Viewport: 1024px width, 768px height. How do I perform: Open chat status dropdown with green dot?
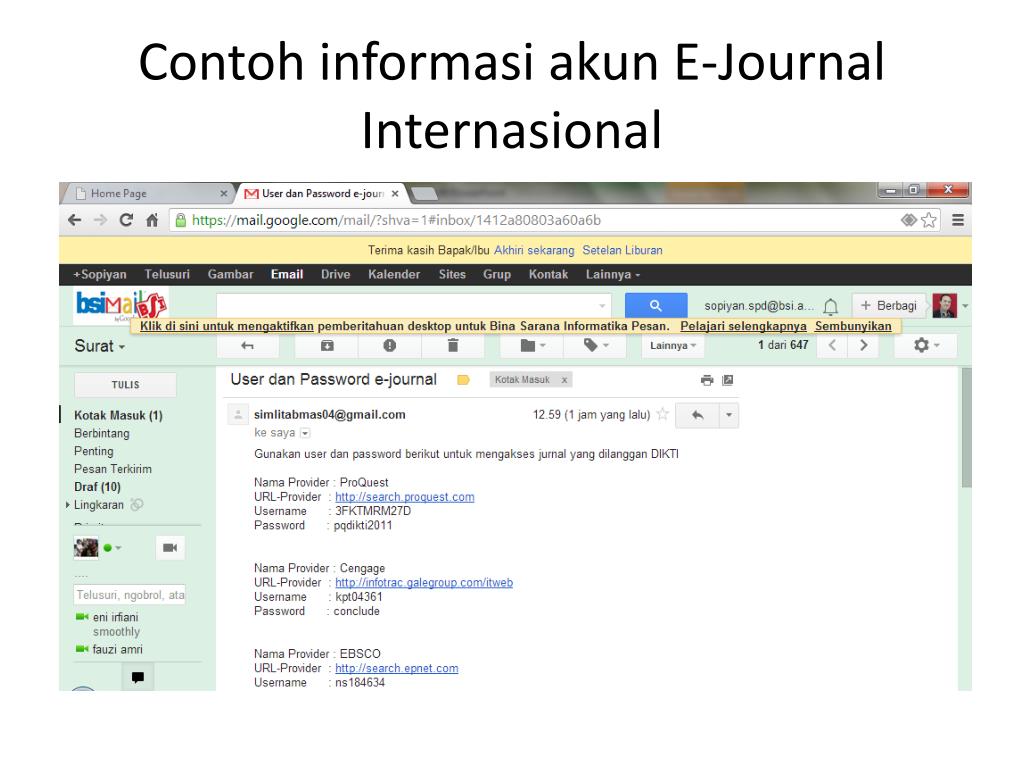pyautogui.click(x=112, y=548)
